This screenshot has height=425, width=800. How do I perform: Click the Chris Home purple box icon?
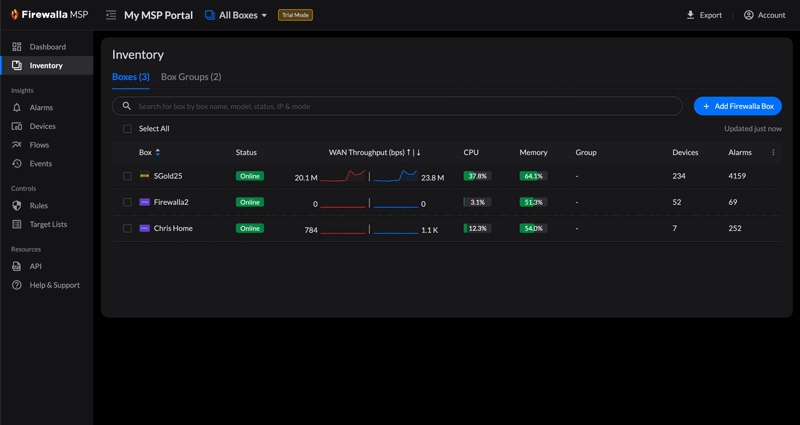coord(144,229)
